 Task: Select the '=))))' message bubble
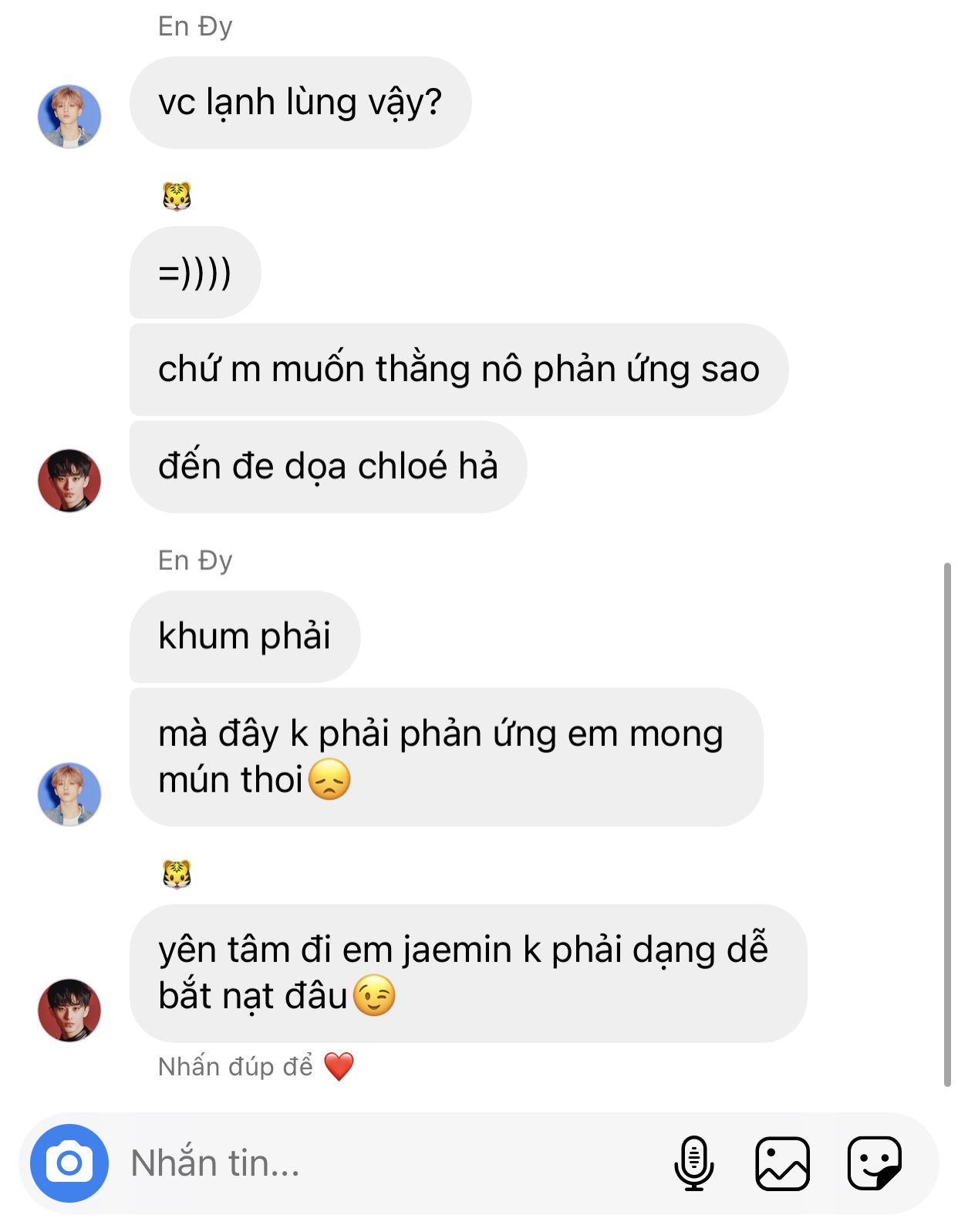coord(195,272)
